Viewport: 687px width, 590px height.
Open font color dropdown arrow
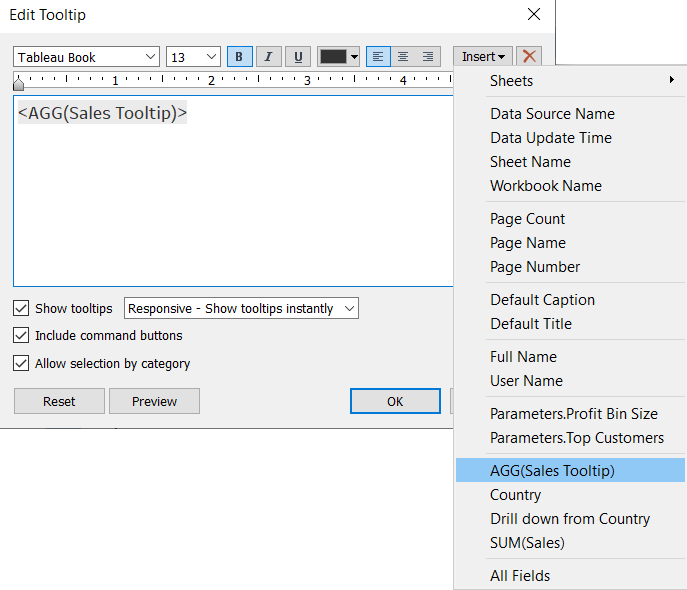click(x=354, y=57)
